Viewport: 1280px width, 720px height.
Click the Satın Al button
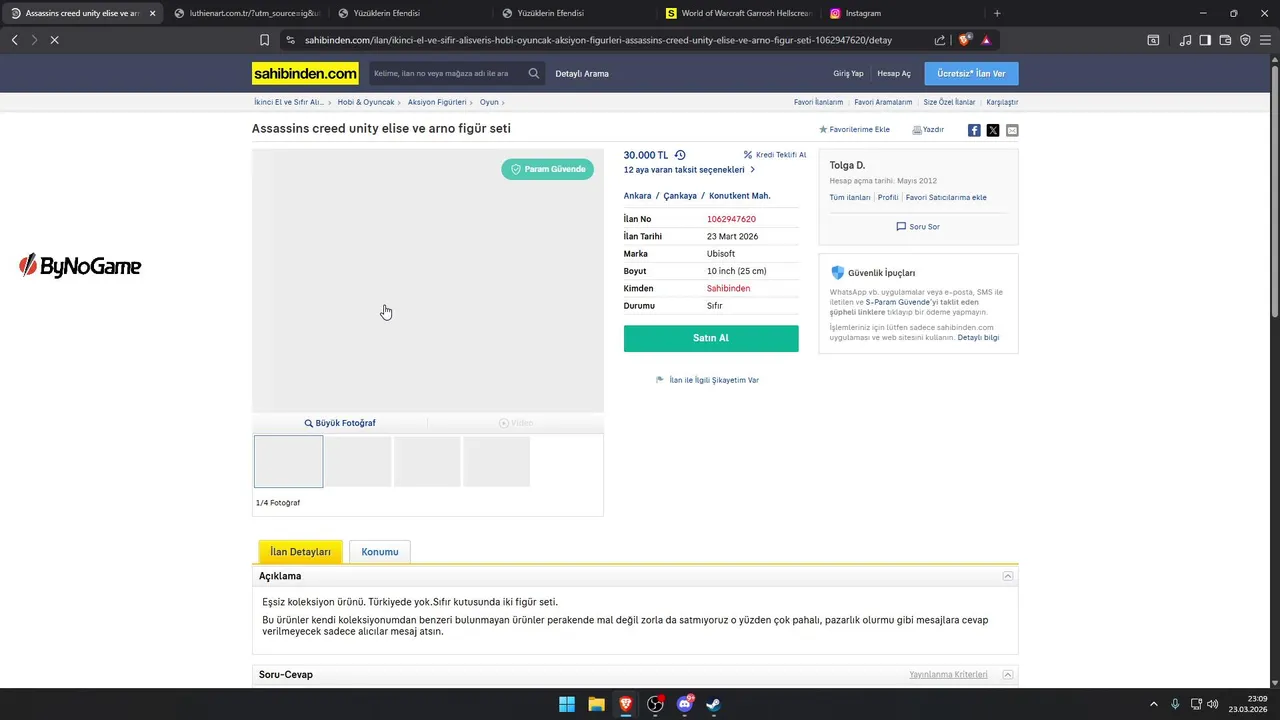point(711,338)
